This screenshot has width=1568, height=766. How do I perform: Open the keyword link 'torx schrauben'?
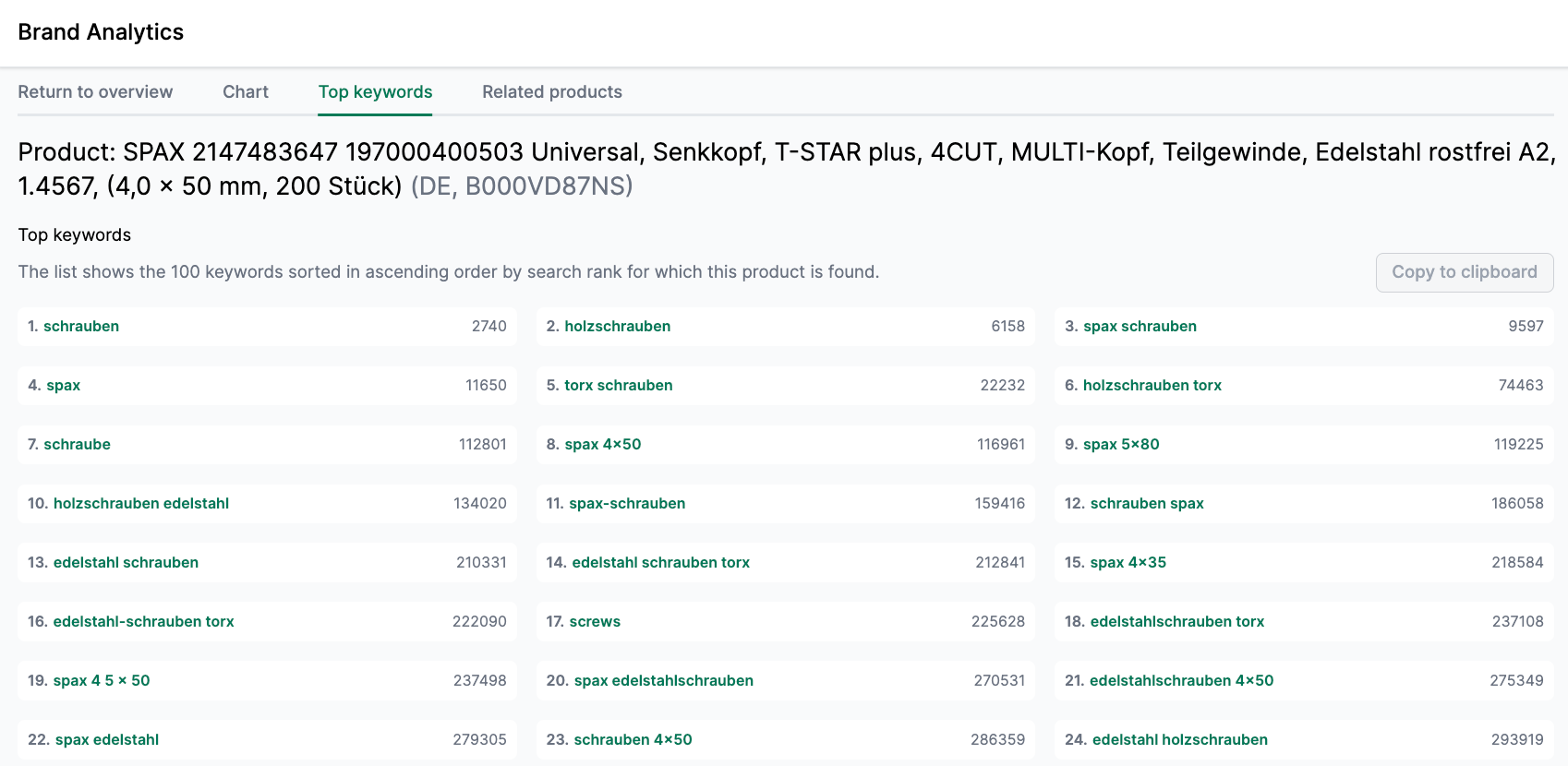[x=619, y=385]
